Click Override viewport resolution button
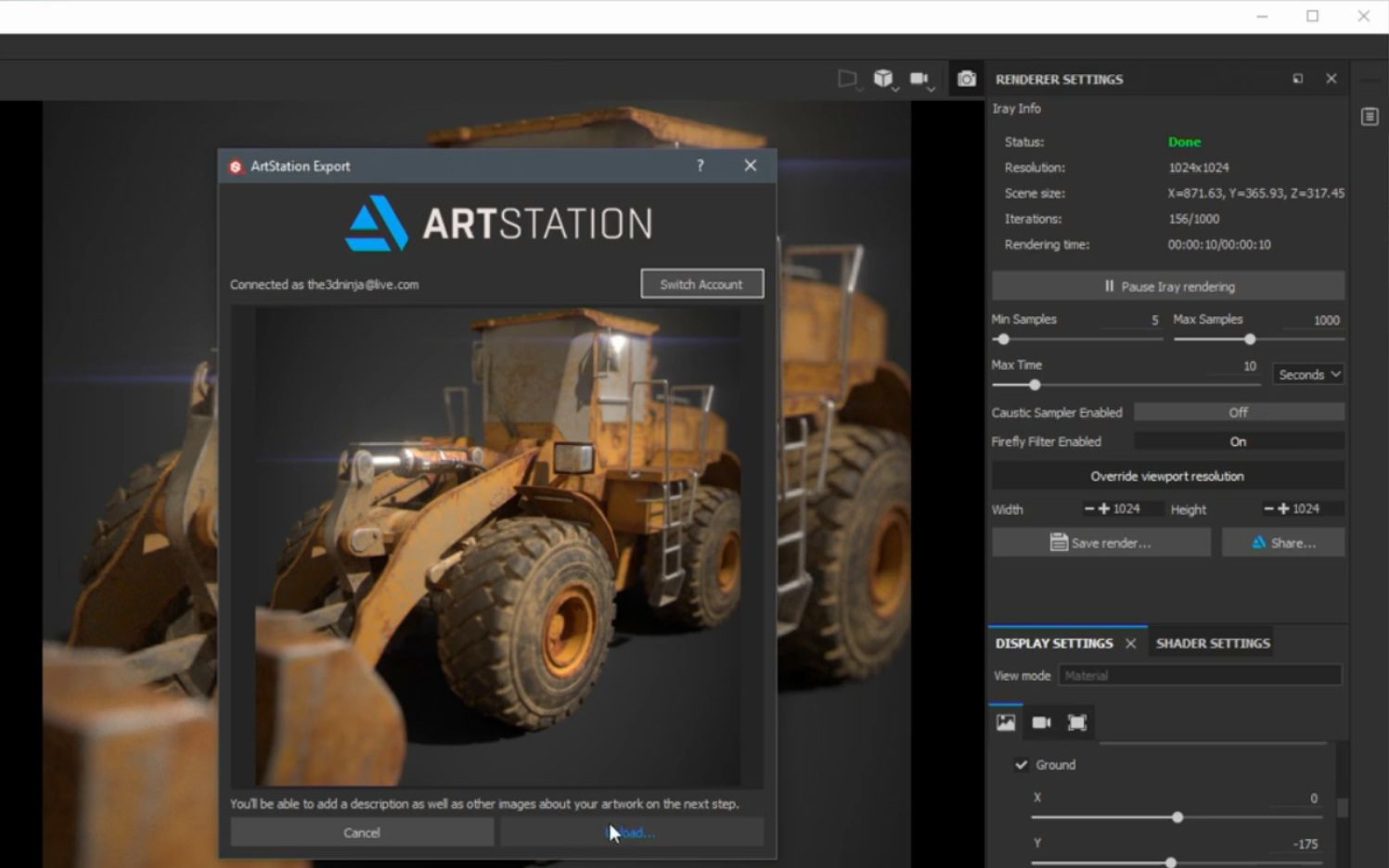The image size is (1389, 868). click(x=1168, y=476)
